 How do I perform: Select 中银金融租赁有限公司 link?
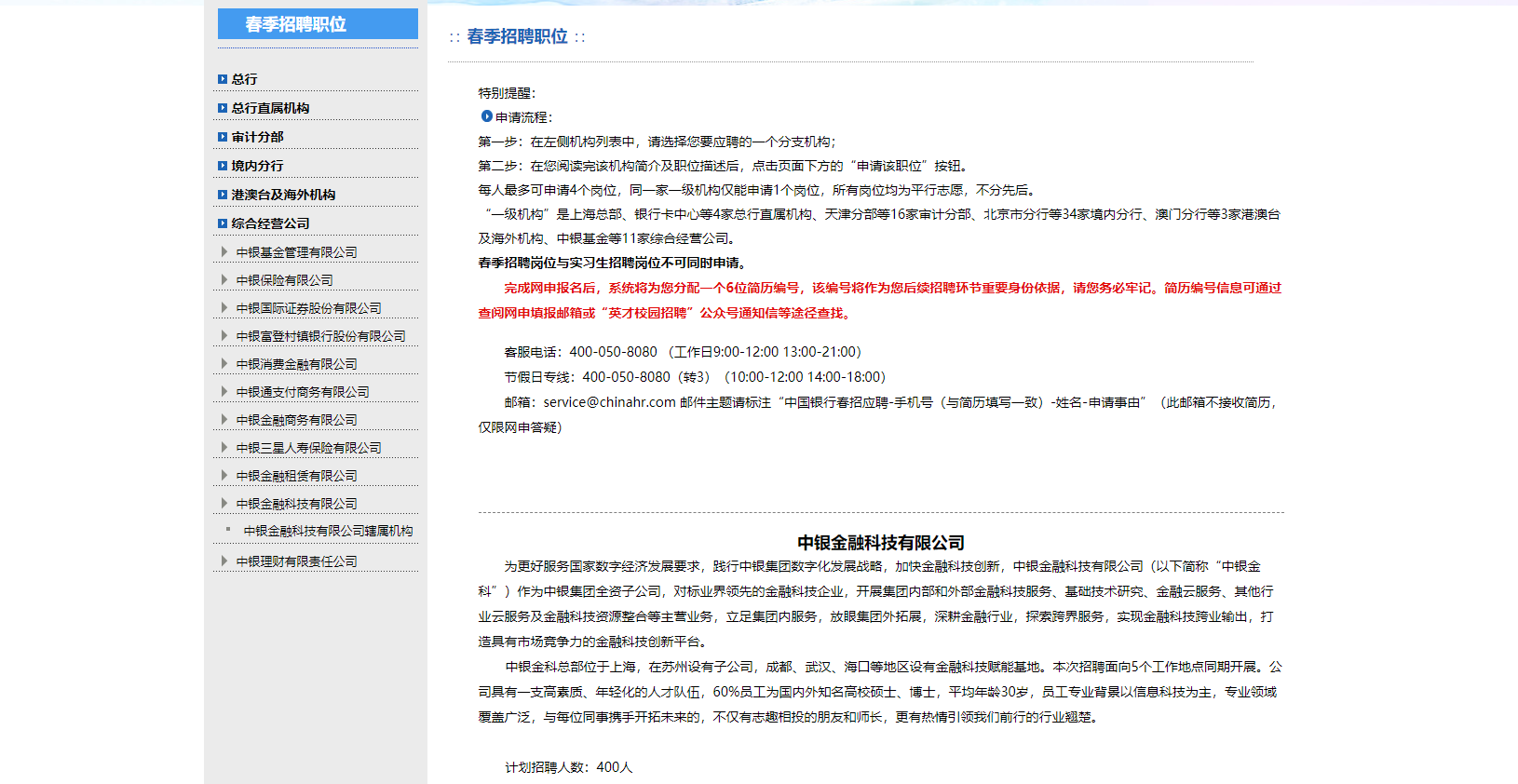pos(296,476)
